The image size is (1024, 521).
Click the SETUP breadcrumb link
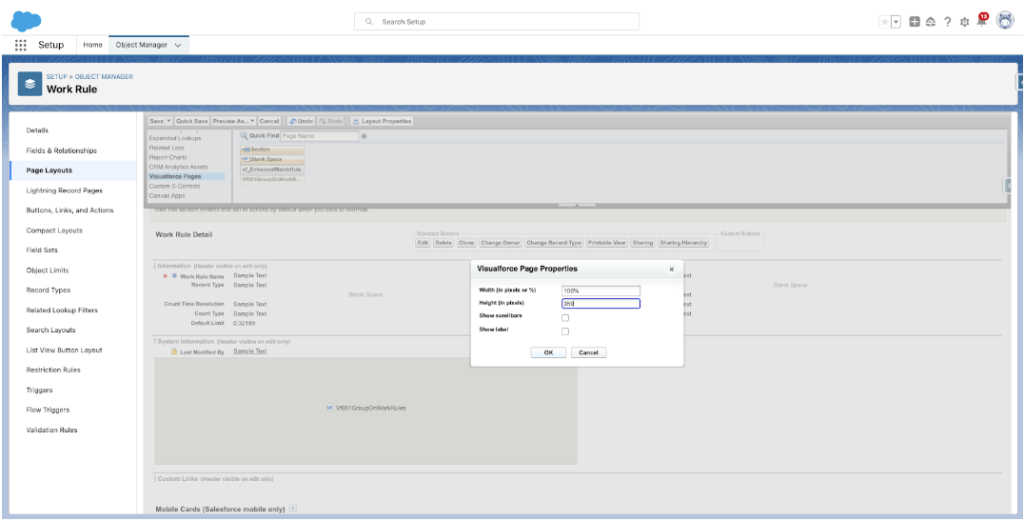click(57, 77)
